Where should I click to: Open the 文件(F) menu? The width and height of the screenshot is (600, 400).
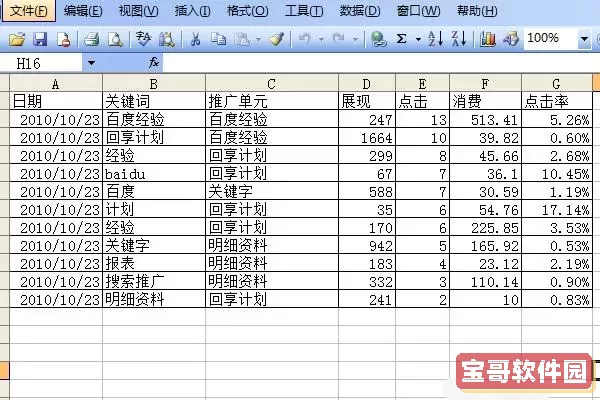pyautogui.click(x=28, y=11)
